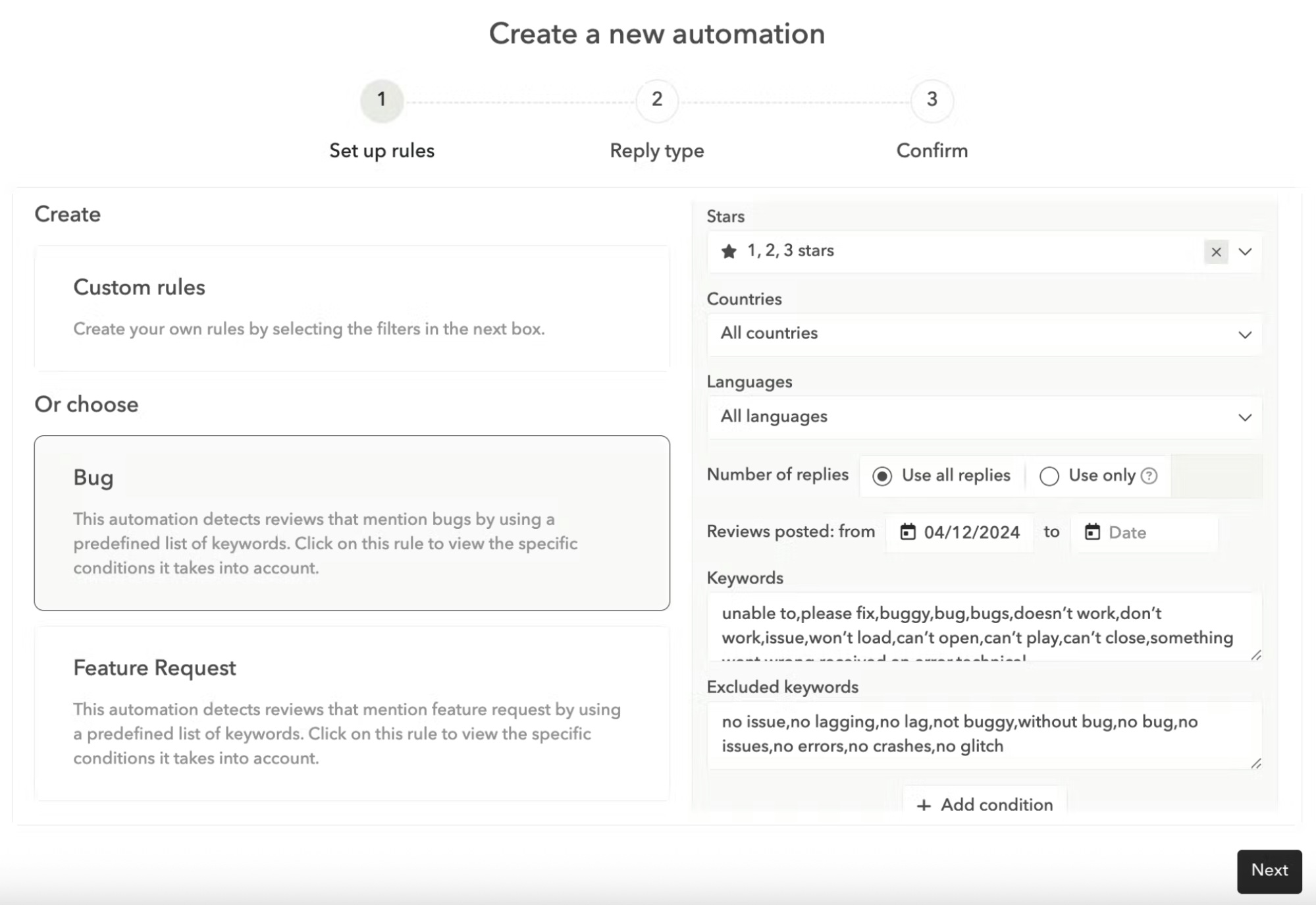The image size is (1316, 905).
Task: Select the Use only radio button
Action: point(1049,475)
